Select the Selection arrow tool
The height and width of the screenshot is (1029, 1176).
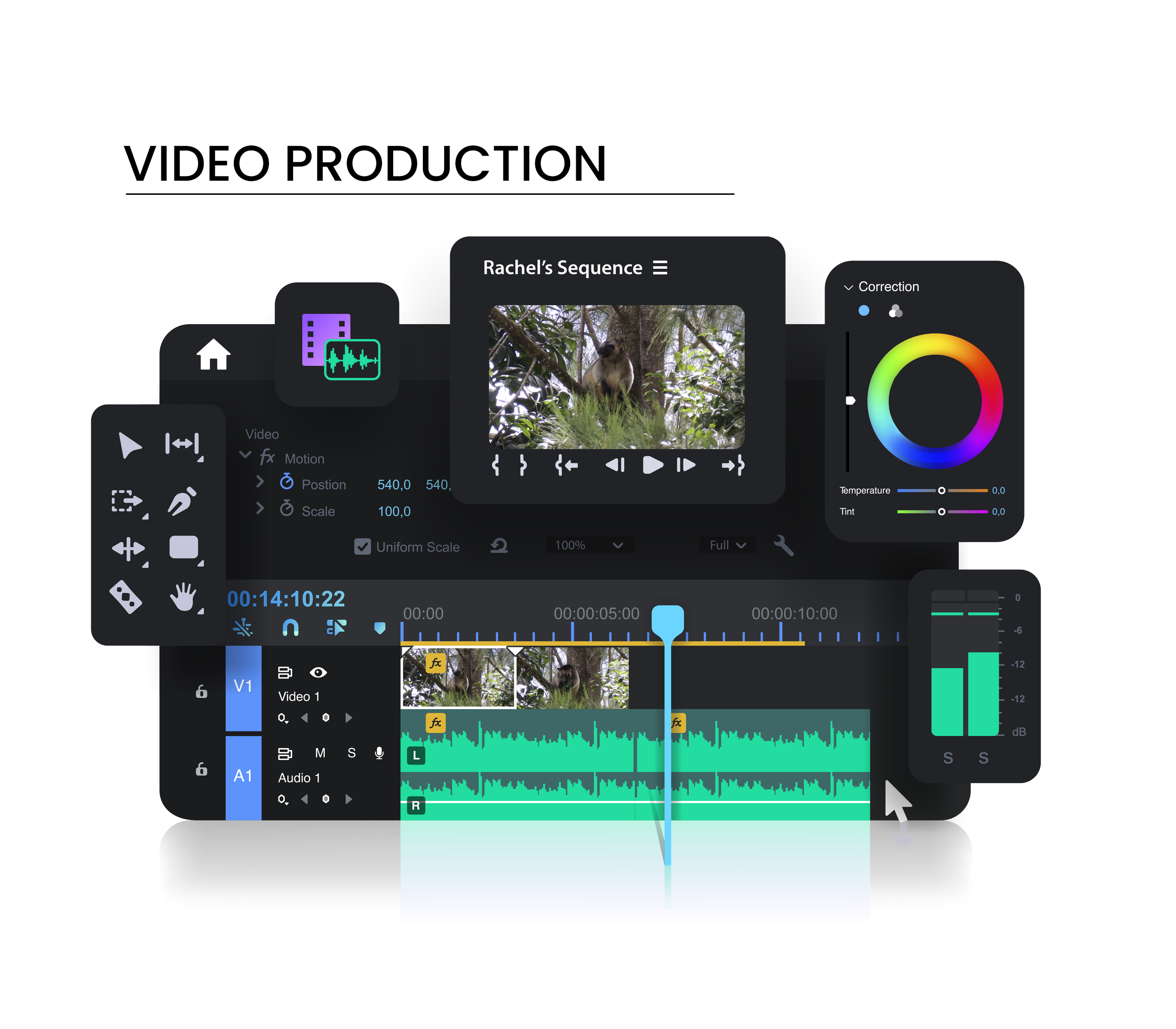tap(130, 445)
